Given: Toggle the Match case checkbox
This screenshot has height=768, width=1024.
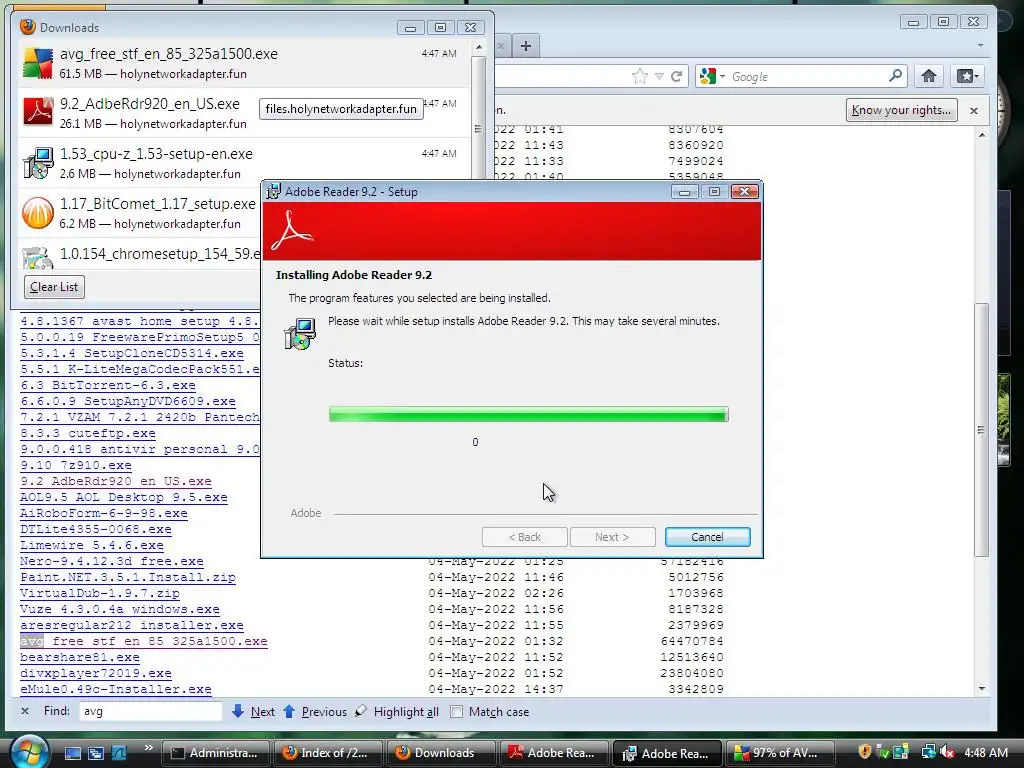Looking at the screenshot, I should click(x=456, y=711).
